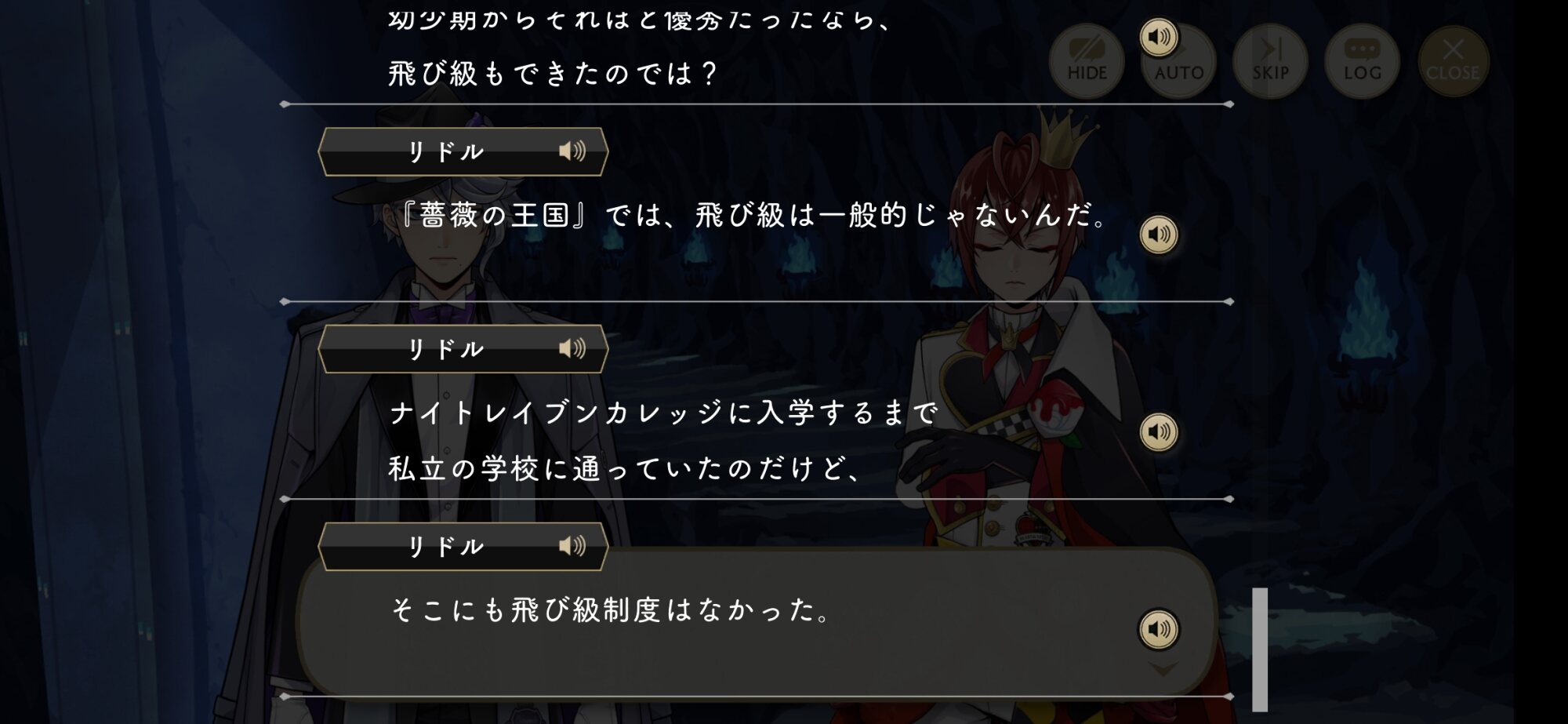Image resolution: width=1568 pixels, height=724 pixels.
Task: Tap speaker icon in third リドル name tag
Action: [572, 546]
